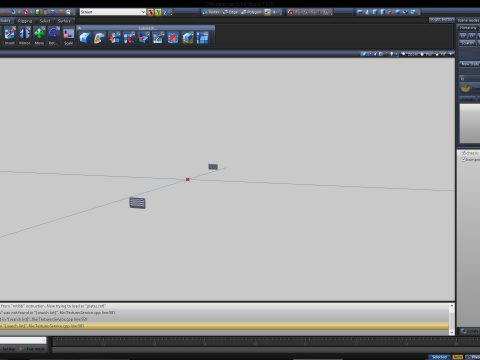Open the Hierarchy panel button
Screen dimensions: 480x360
[x=468, y=28]
